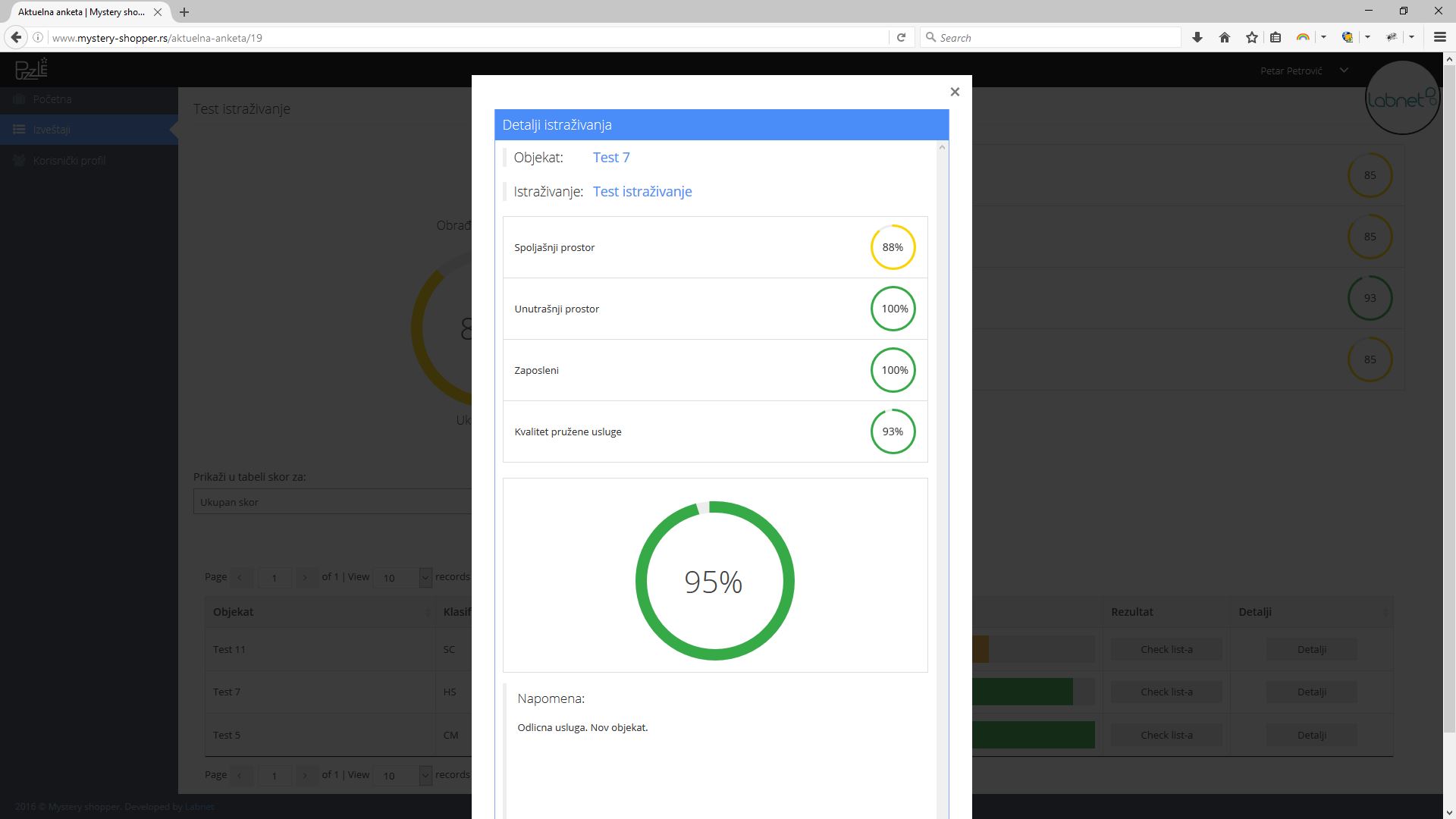Open Detalji for Test 7
This screenshot has width=1456, height=819.
click(x=1311, y=692)
